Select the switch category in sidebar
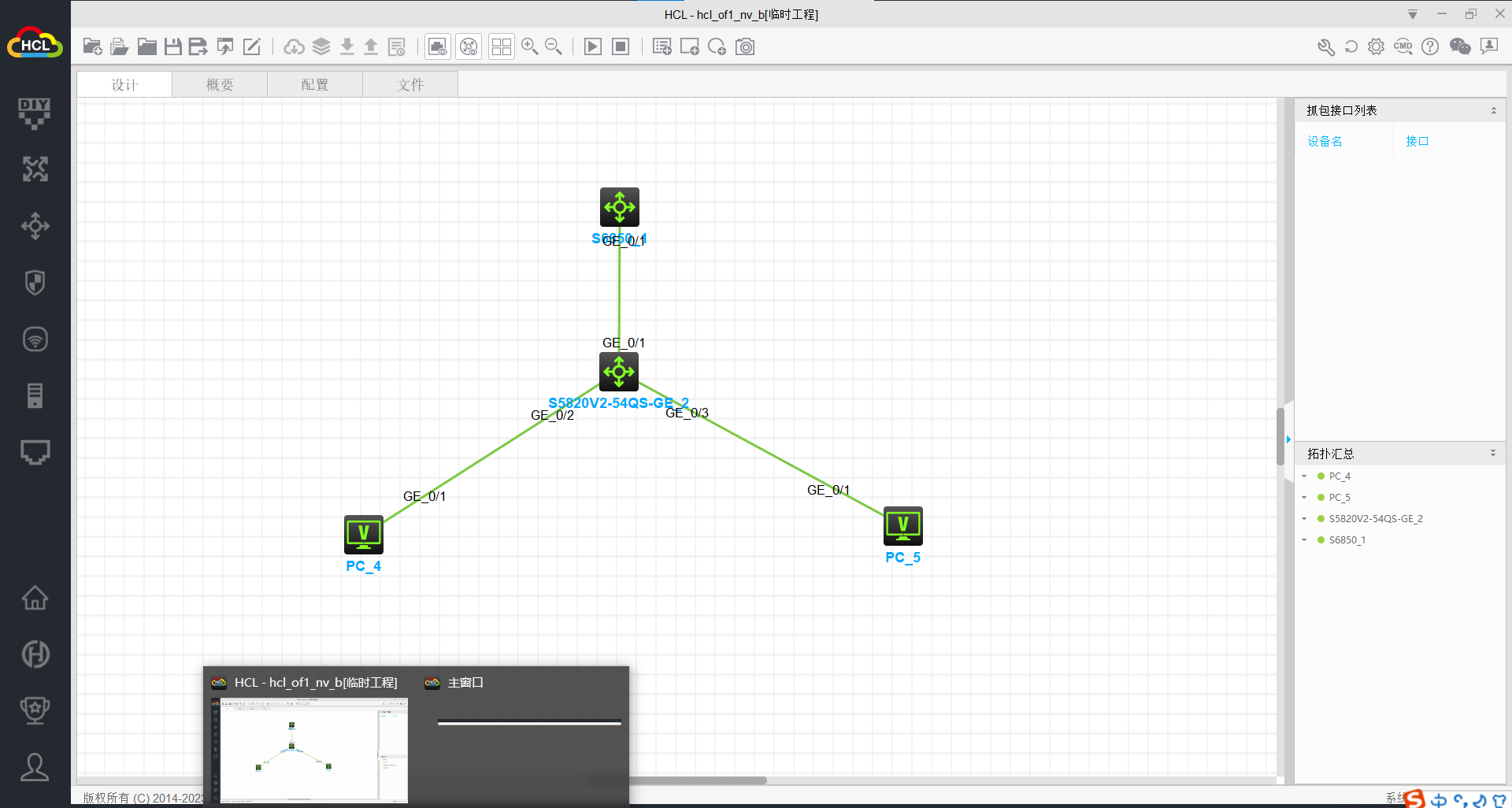 click(x=35, y=226)
